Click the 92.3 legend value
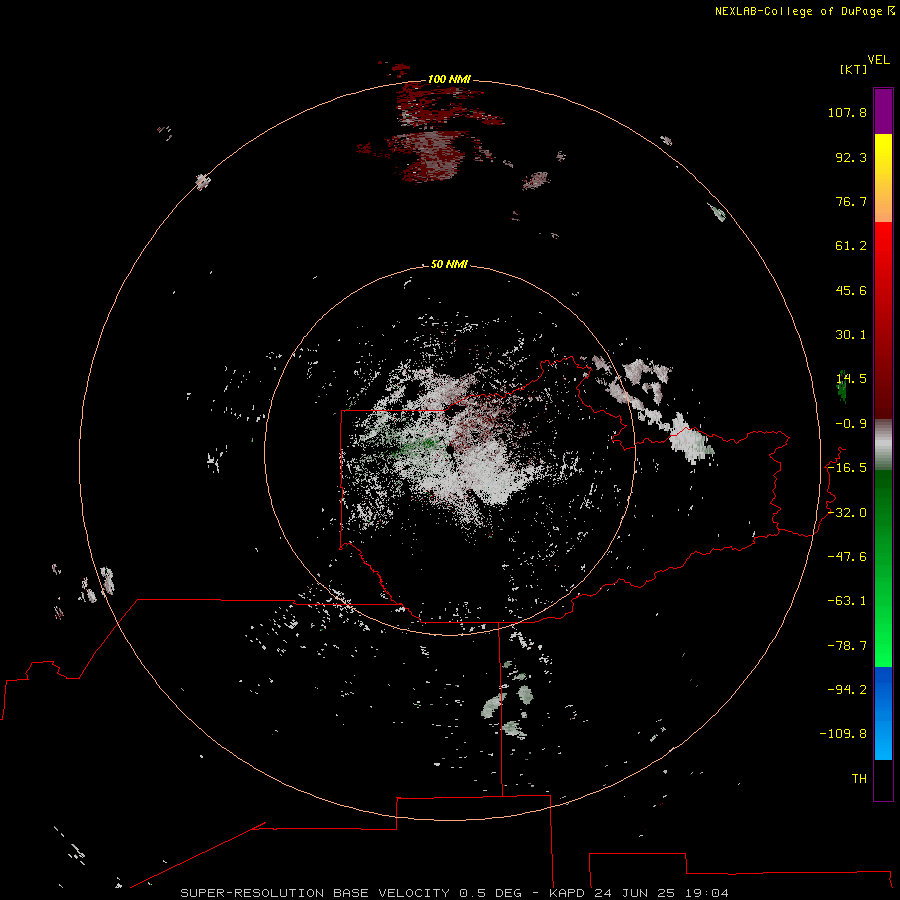The height and width of the screenshot is (900, 900). click(851, 157)
